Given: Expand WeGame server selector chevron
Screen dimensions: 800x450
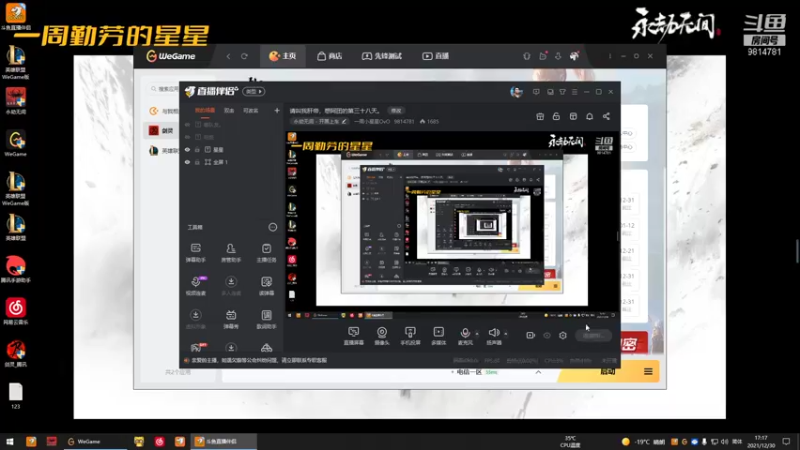Looking at the screenshot, I should 538,372.
